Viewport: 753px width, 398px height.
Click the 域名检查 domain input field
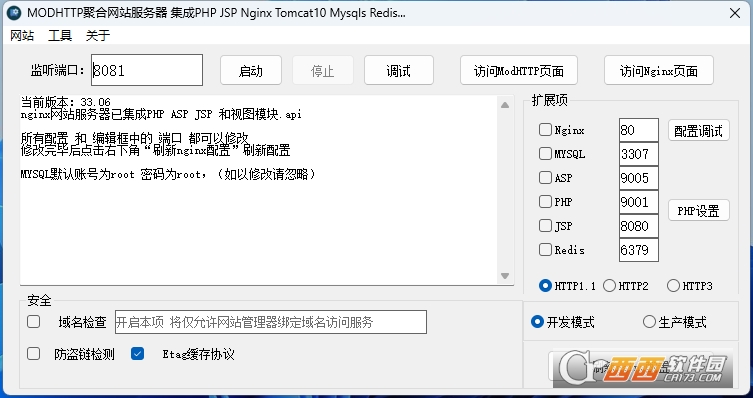[x=271, y=322]
